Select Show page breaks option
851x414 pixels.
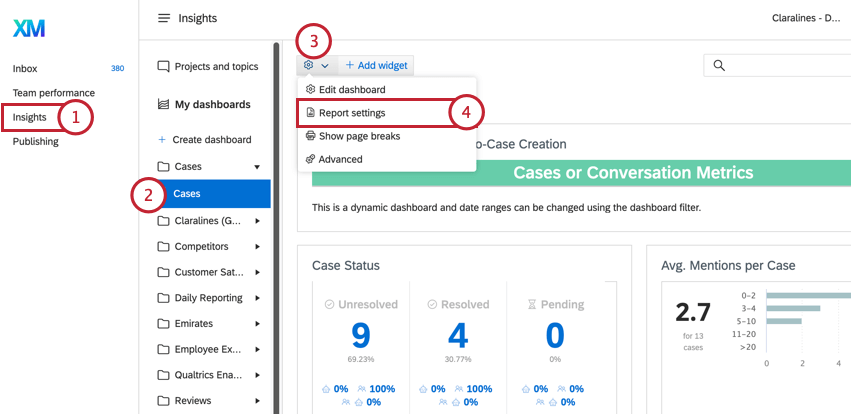[387, 136]
